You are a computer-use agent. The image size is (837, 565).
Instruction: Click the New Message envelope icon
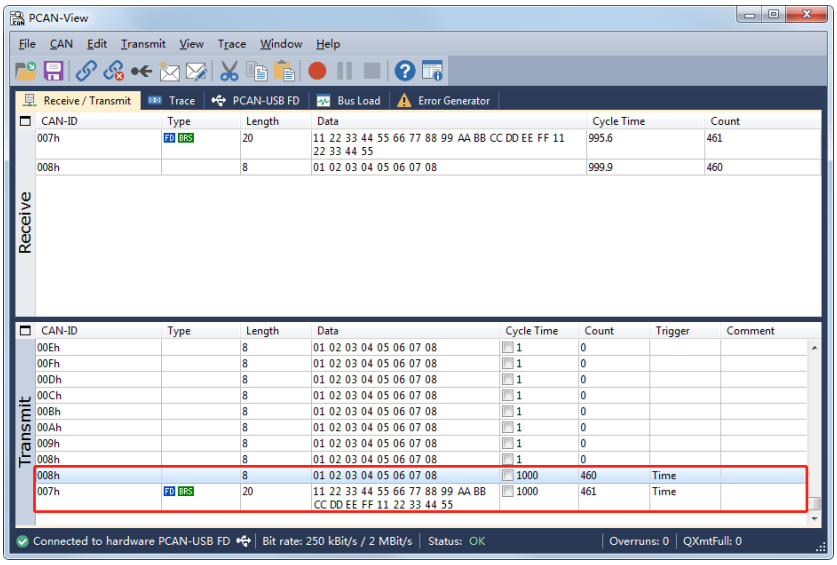click(170, 72)
